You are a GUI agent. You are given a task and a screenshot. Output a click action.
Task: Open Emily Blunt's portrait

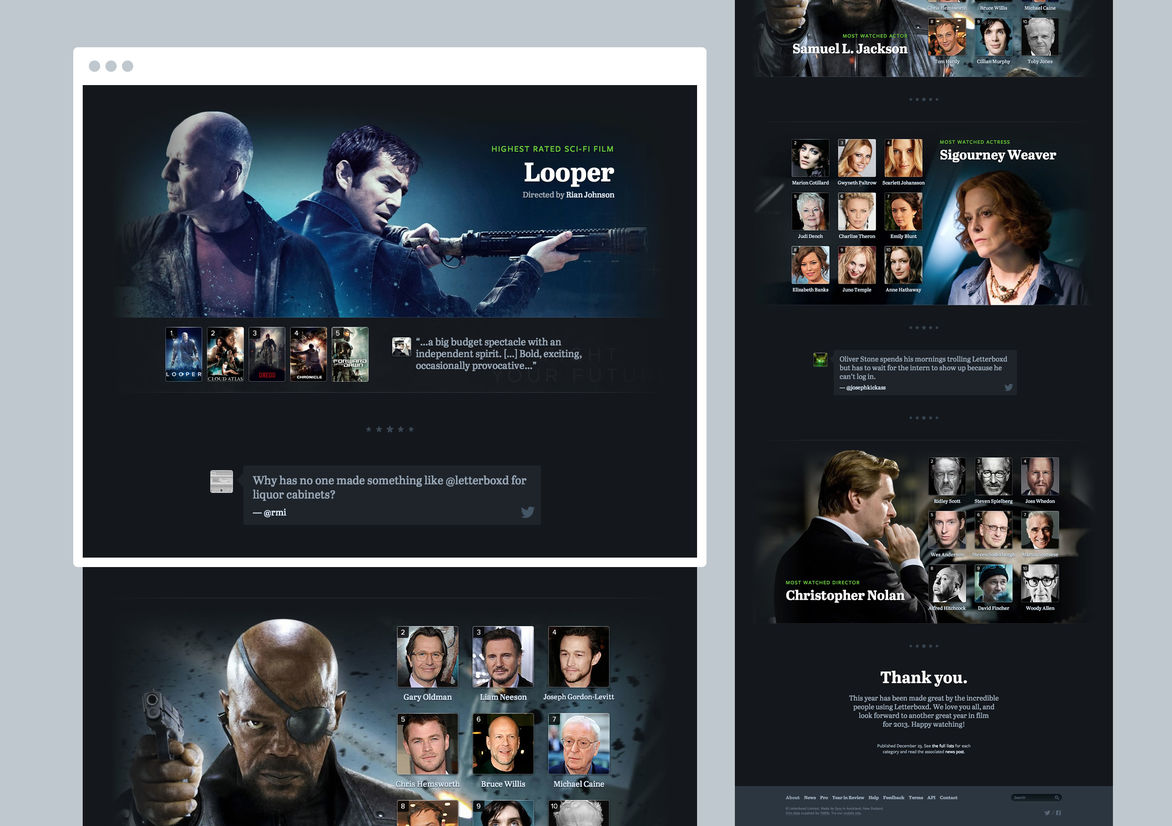pyautogui.click(x=903, y=212)
